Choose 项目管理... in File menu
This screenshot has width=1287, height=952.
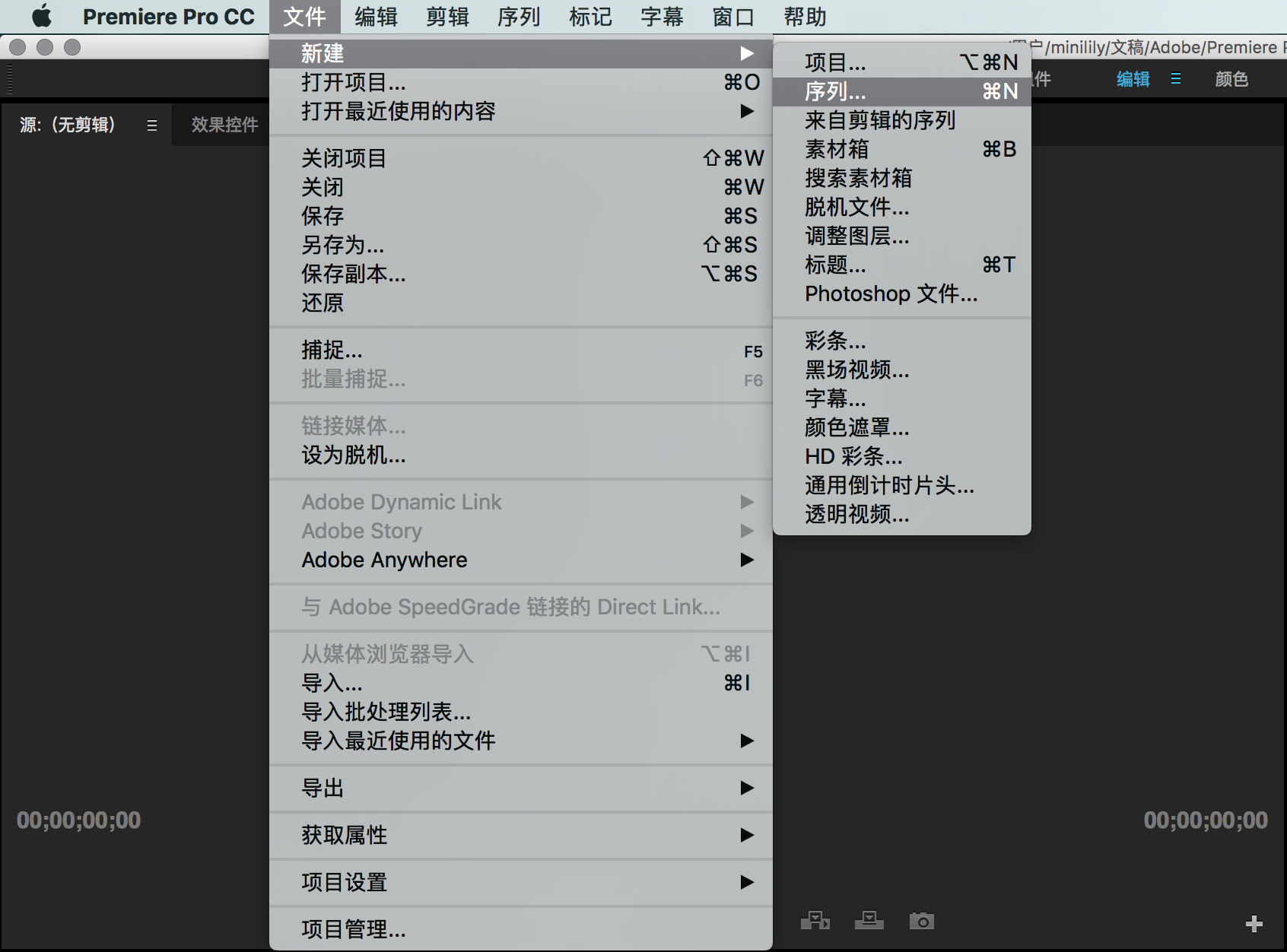click(521, 929)
